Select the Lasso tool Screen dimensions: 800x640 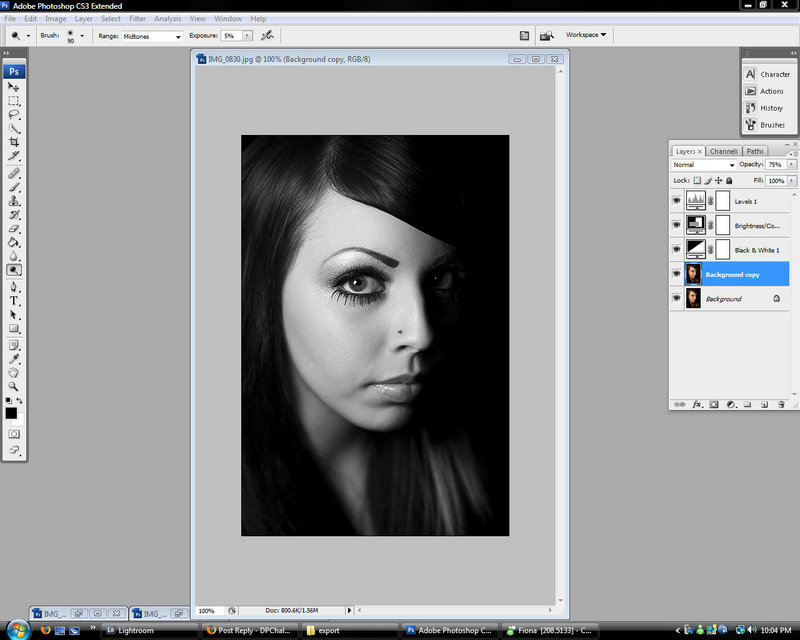point(14,114)
